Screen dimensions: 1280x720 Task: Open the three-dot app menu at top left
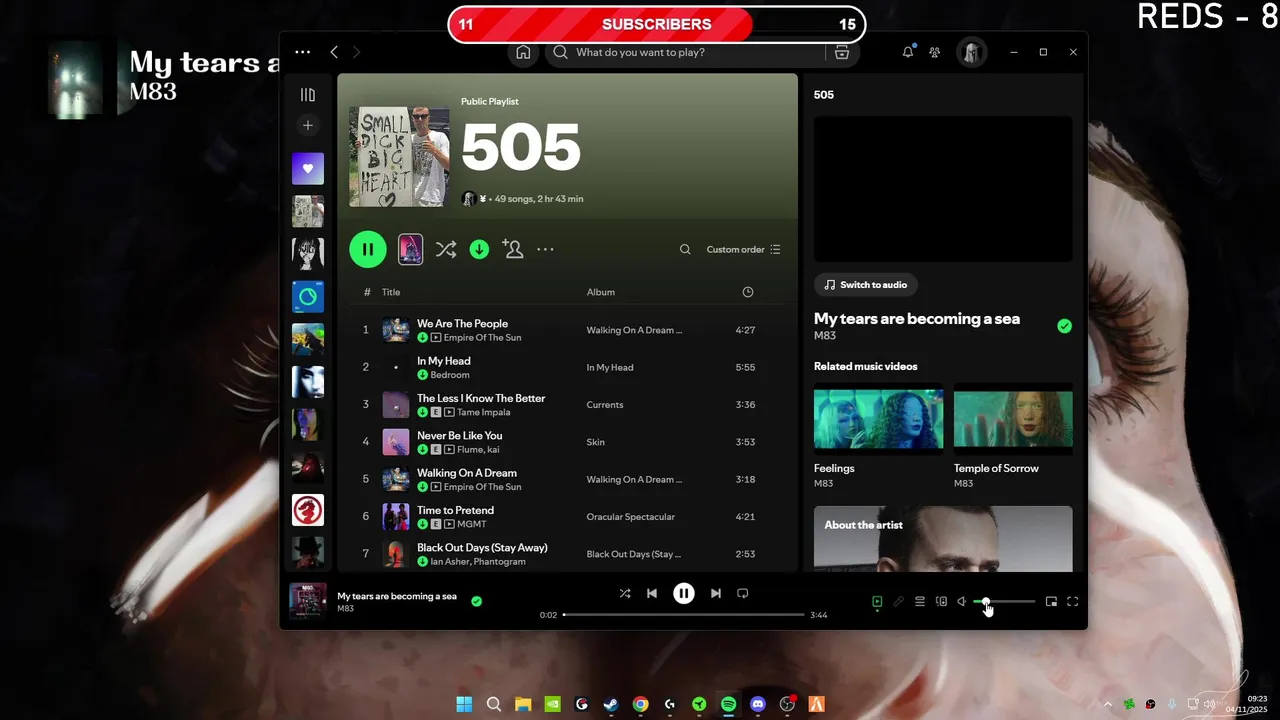click(x=303, y=52)
